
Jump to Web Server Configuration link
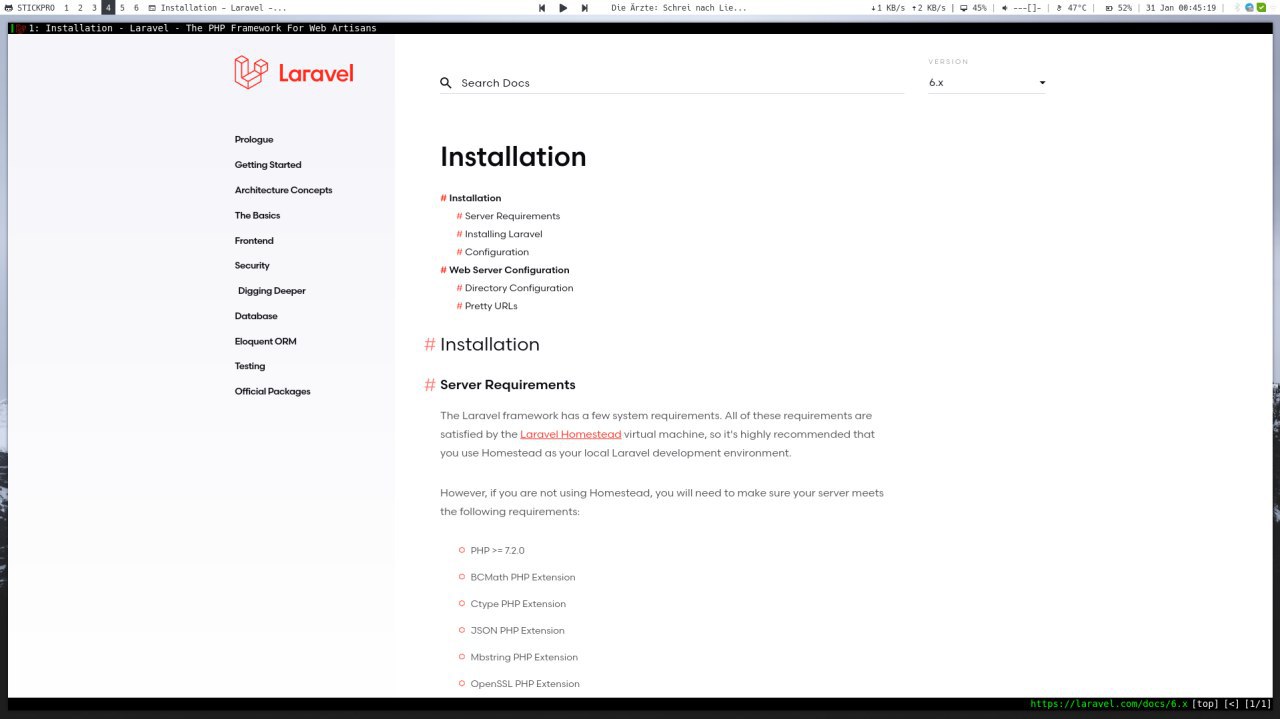click(x=509, y=270)
